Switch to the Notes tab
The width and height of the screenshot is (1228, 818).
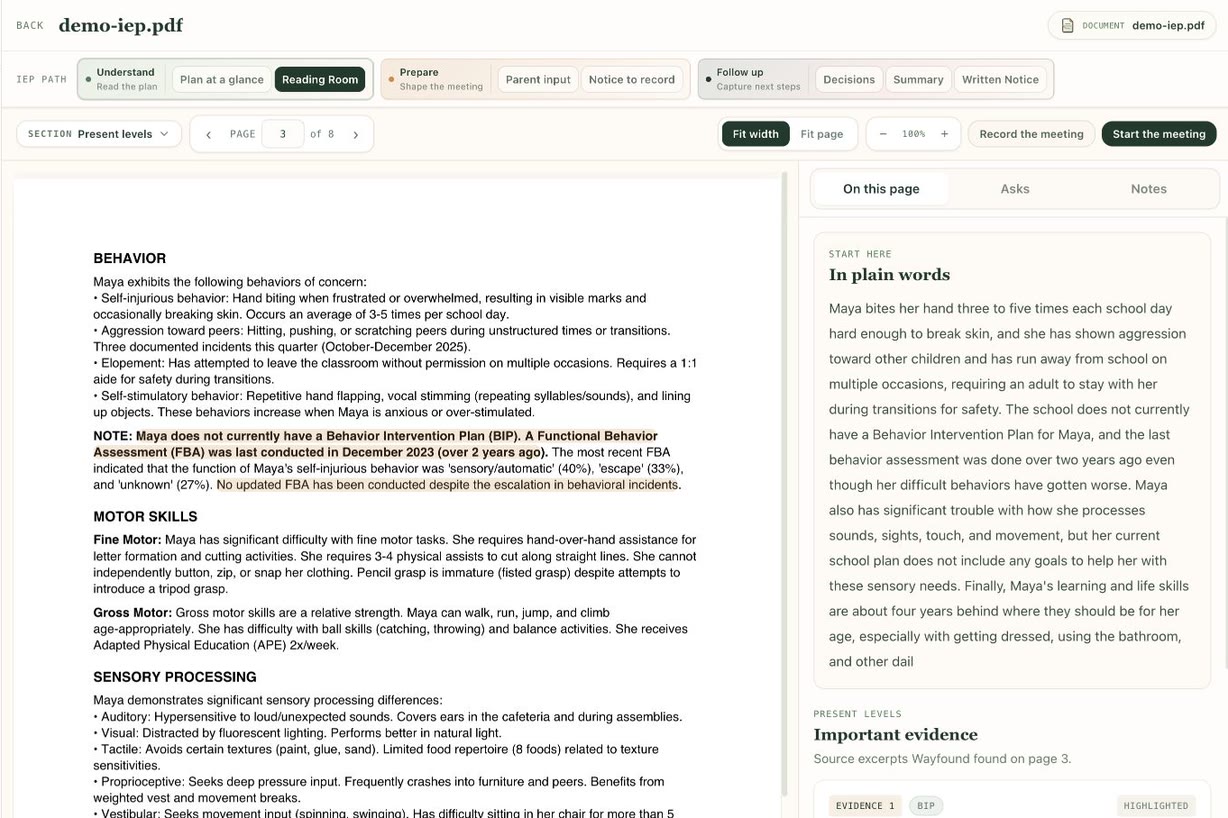[1149, 189]
